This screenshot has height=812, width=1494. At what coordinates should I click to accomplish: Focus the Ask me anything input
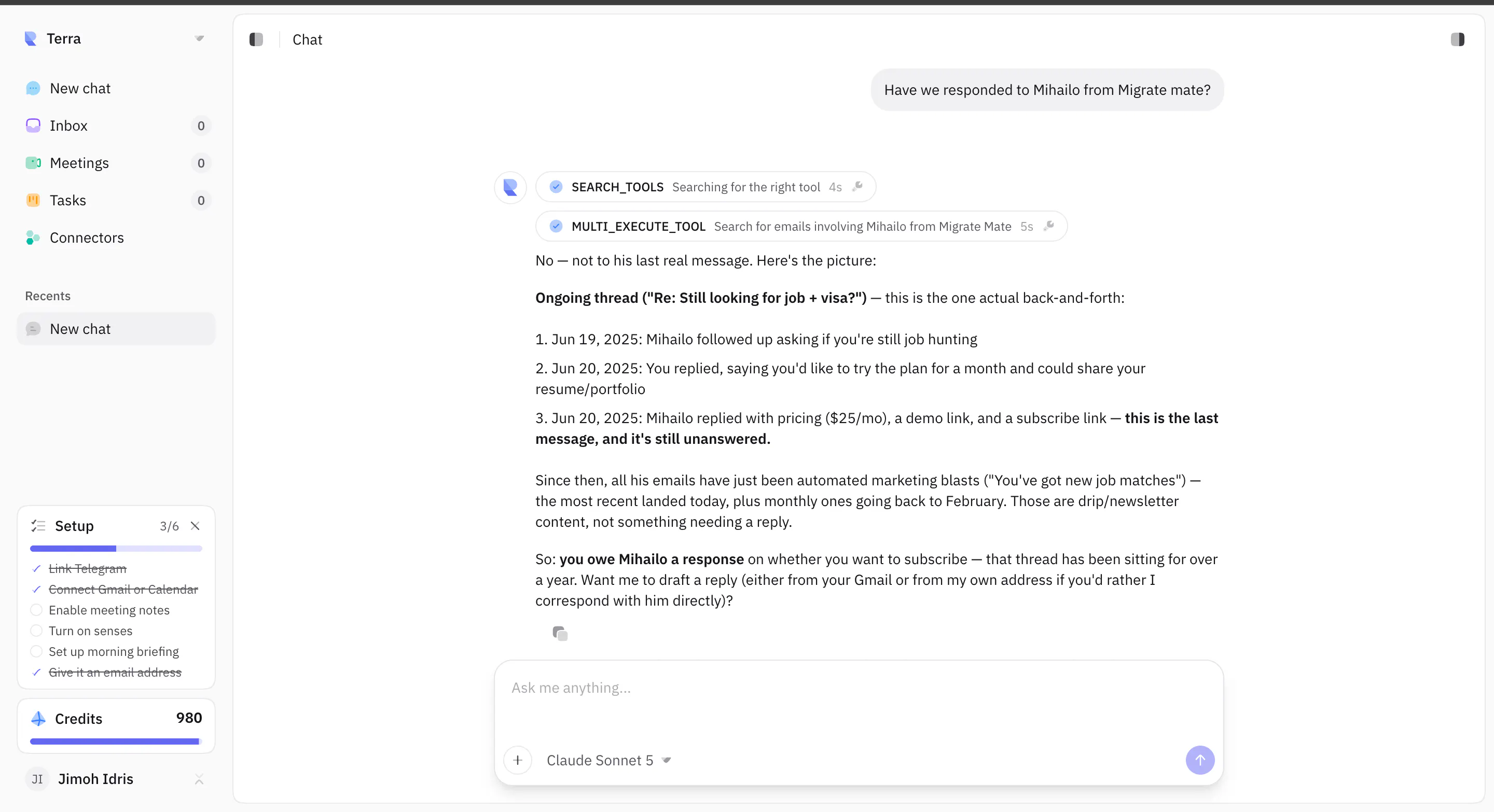(859, 688)
